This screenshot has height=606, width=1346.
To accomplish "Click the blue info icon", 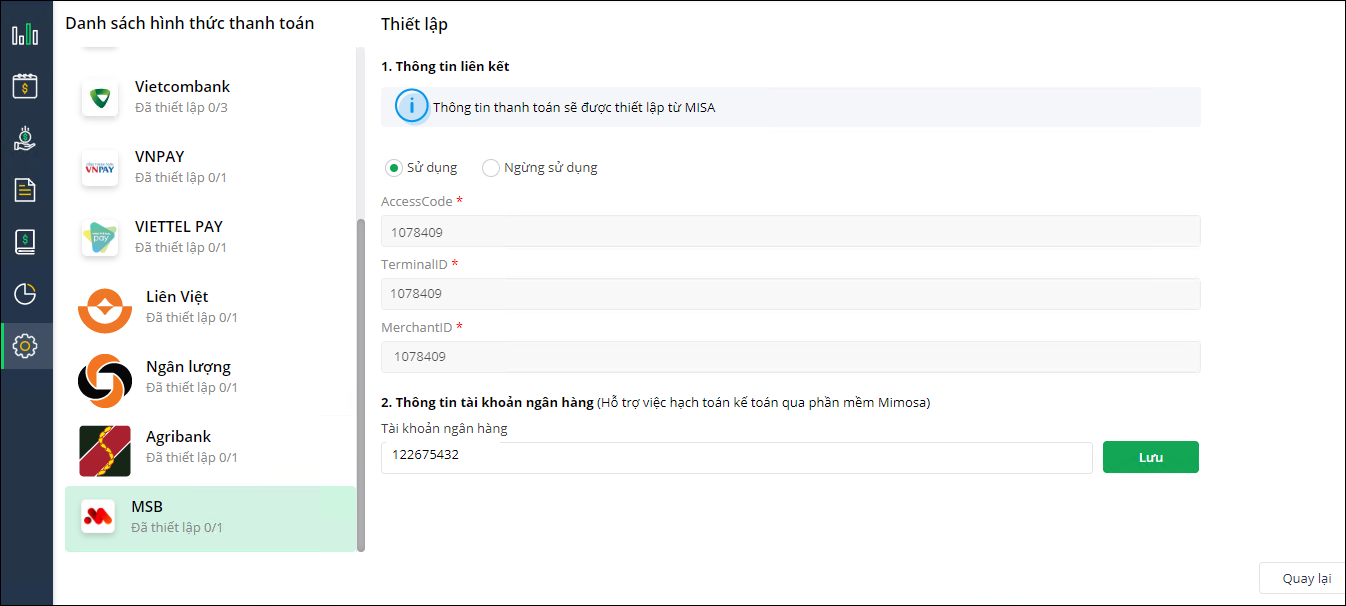I will coord(411,106).
